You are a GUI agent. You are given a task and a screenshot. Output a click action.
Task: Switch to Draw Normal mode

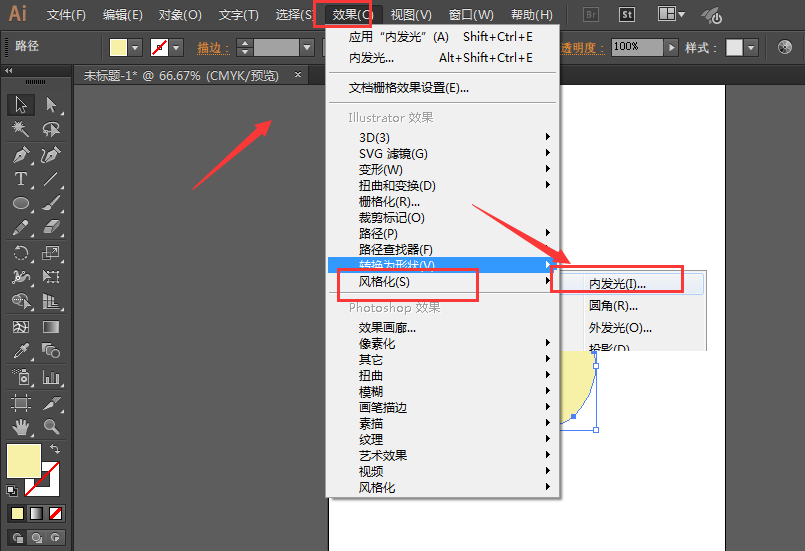17,537
